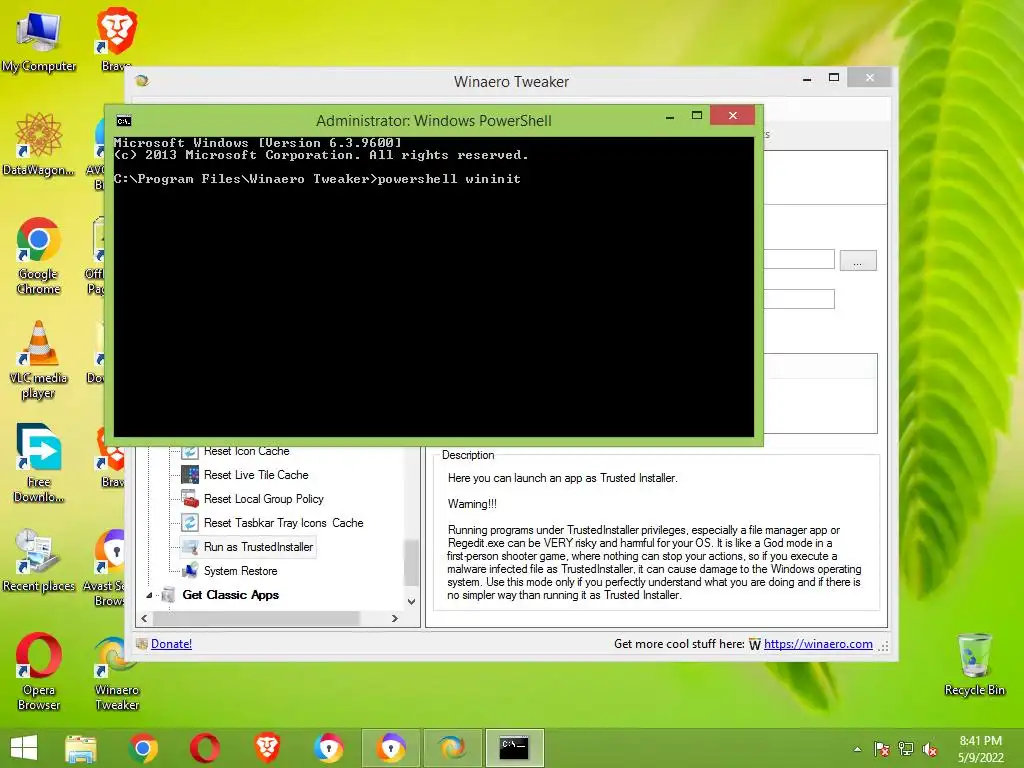
Task: Click the browse '...' button
Action: coord(857,261)
